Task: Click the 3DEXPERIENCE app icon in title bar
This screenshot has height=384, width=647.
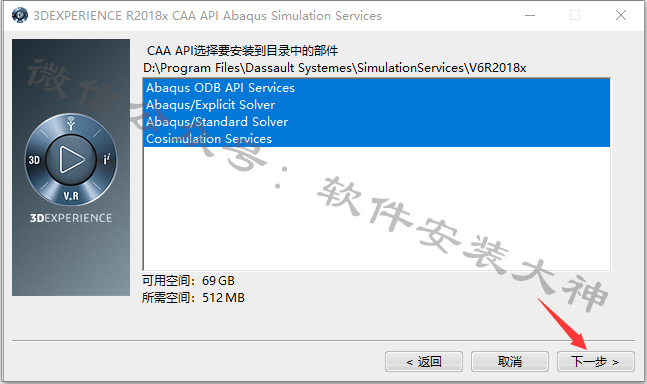Action: [19, 15]
